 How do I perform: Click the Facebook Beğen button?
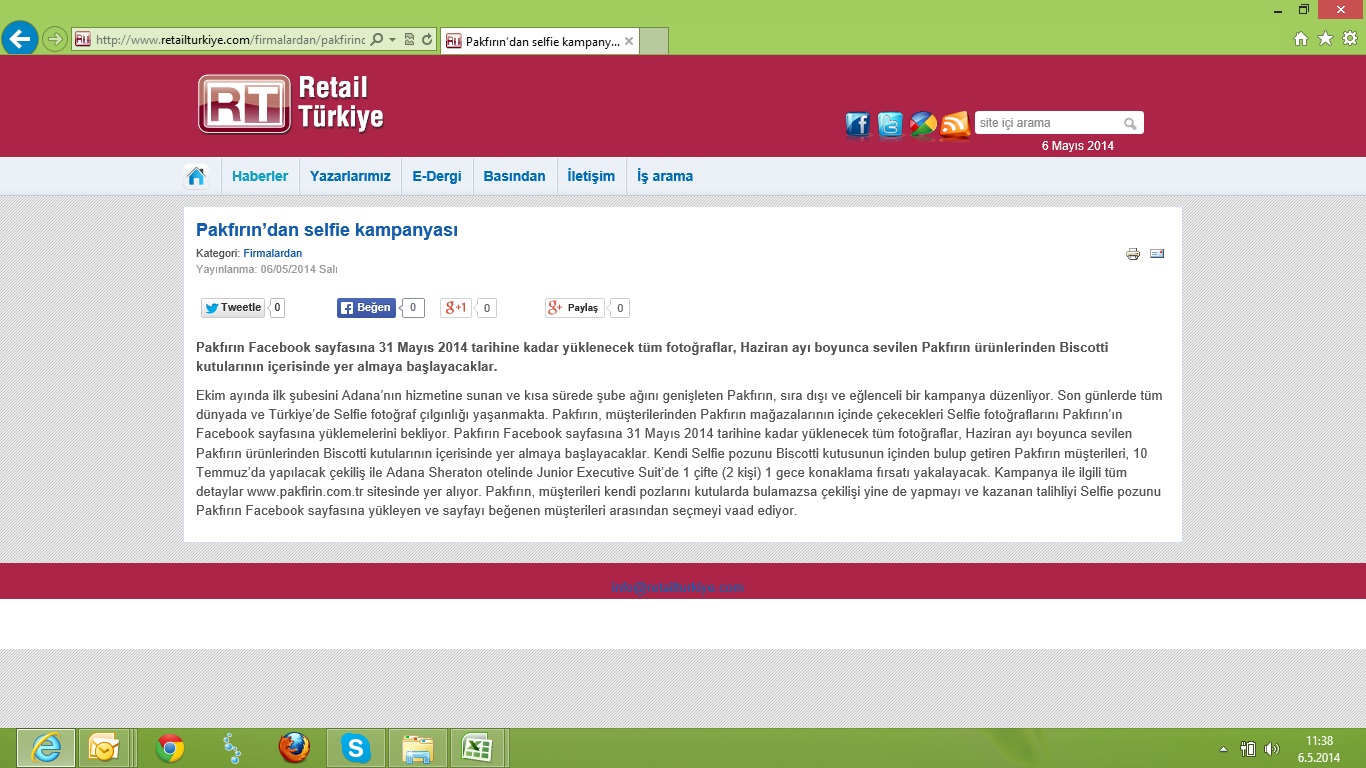366,308
